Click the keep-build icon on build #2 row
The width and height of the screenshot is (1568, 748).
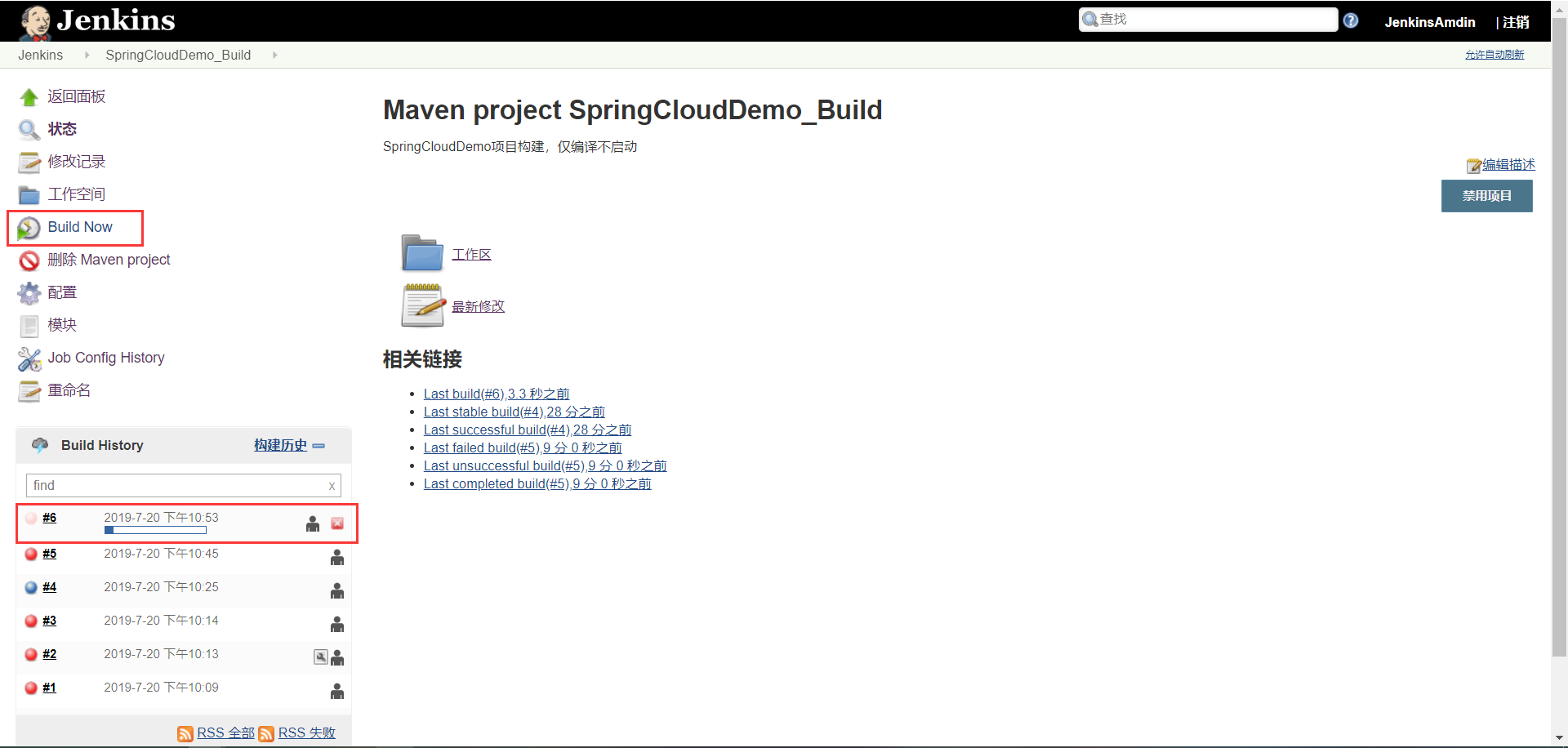tap(321, 657)
